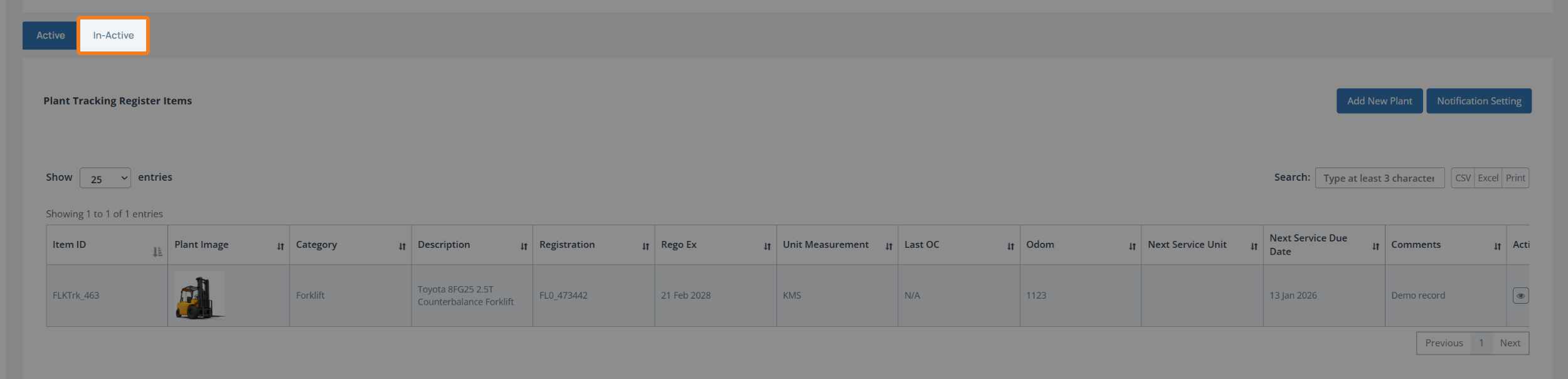Click registration FL0_473442 cell
The width and height of the screenshot is (1568, 379).
(593, 296)
